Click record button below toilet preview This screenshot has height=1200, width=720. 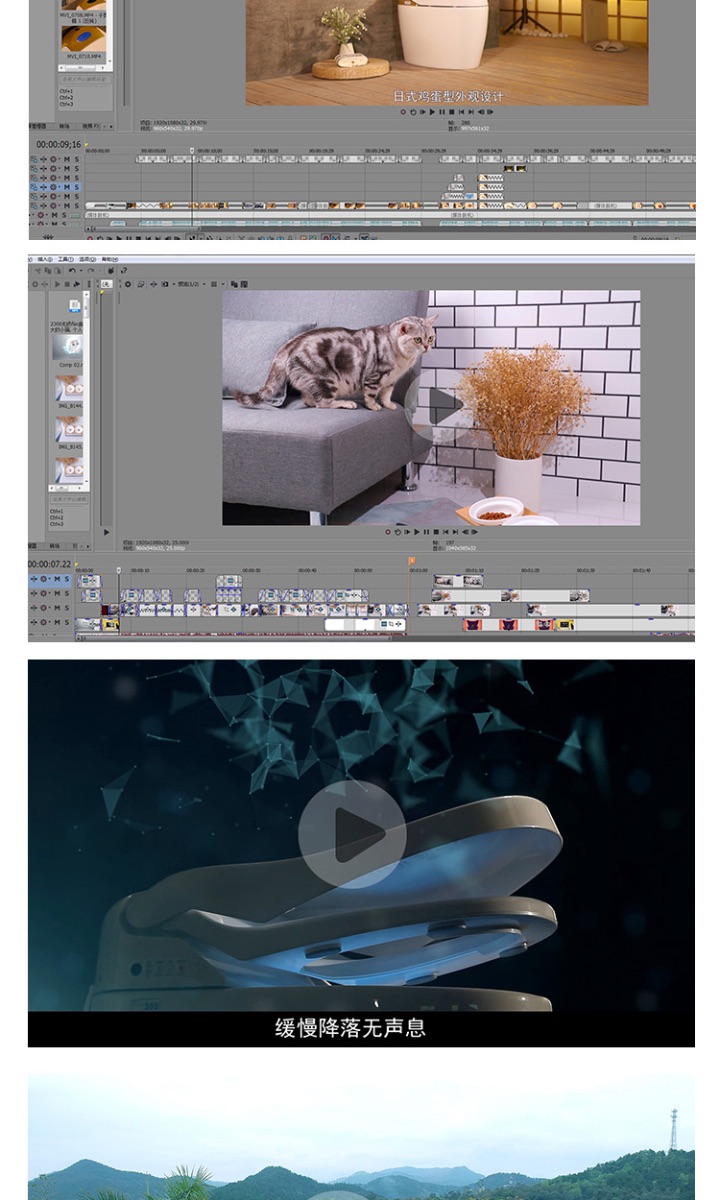pyautogui.click(x=403, y=112)
